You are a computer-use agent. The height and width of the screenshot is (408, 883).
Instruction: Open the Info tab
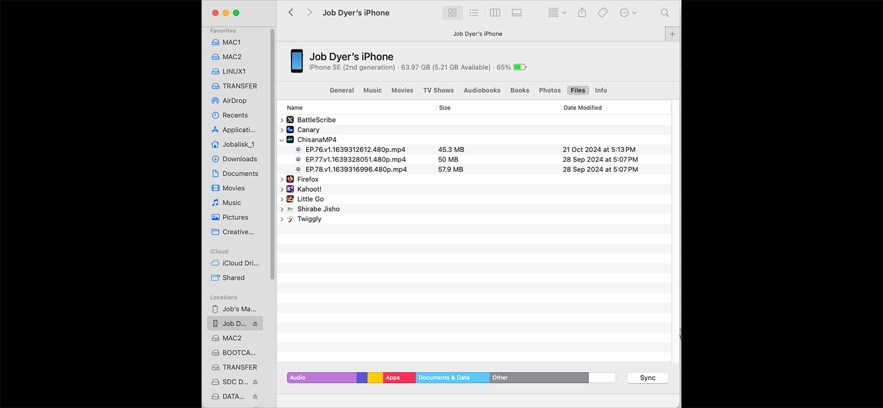click(x=601, y=90)
